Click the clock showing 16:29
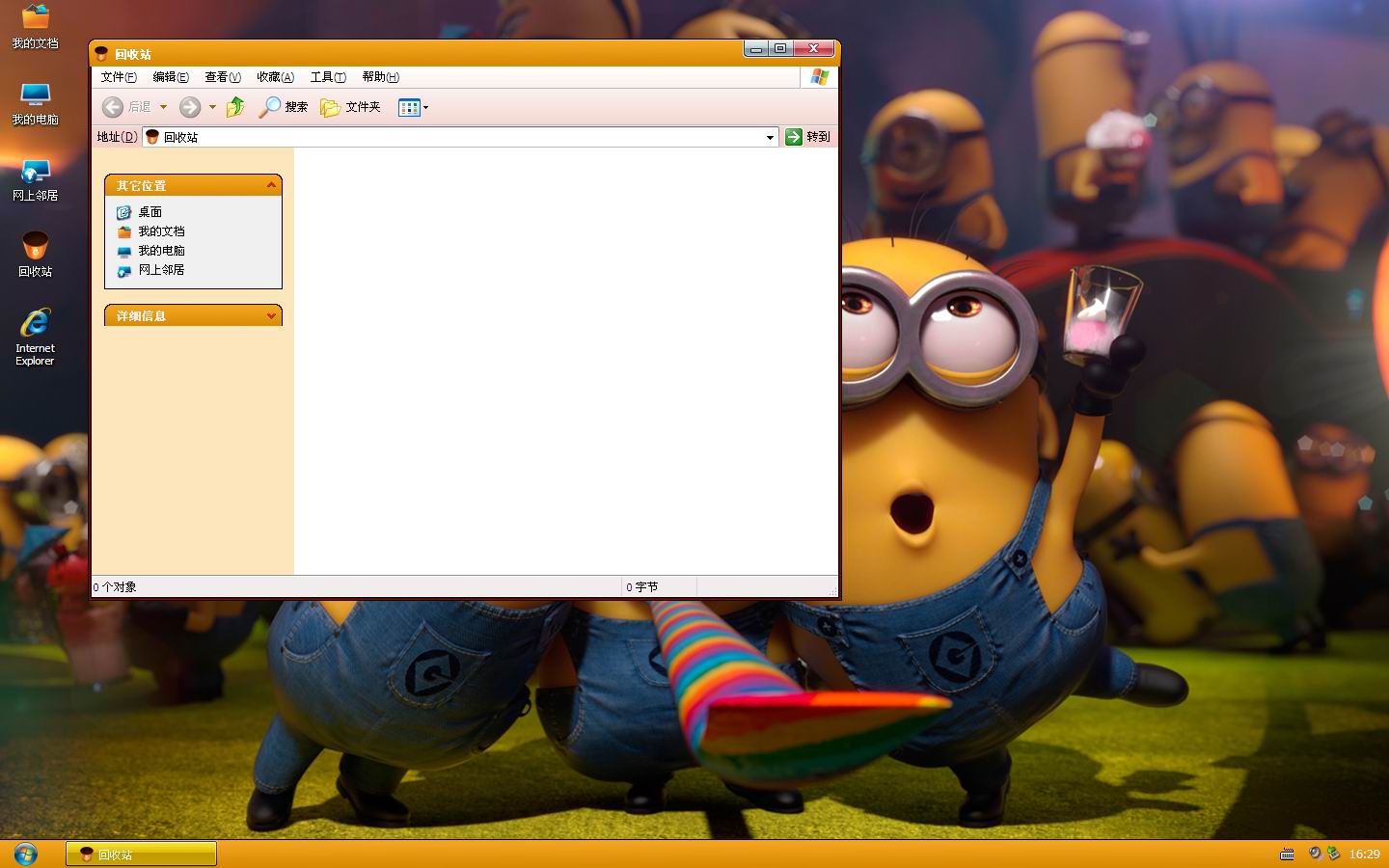Image resolution: width=1389 pixels, height=868 pixels. (x=1364, y=854)
